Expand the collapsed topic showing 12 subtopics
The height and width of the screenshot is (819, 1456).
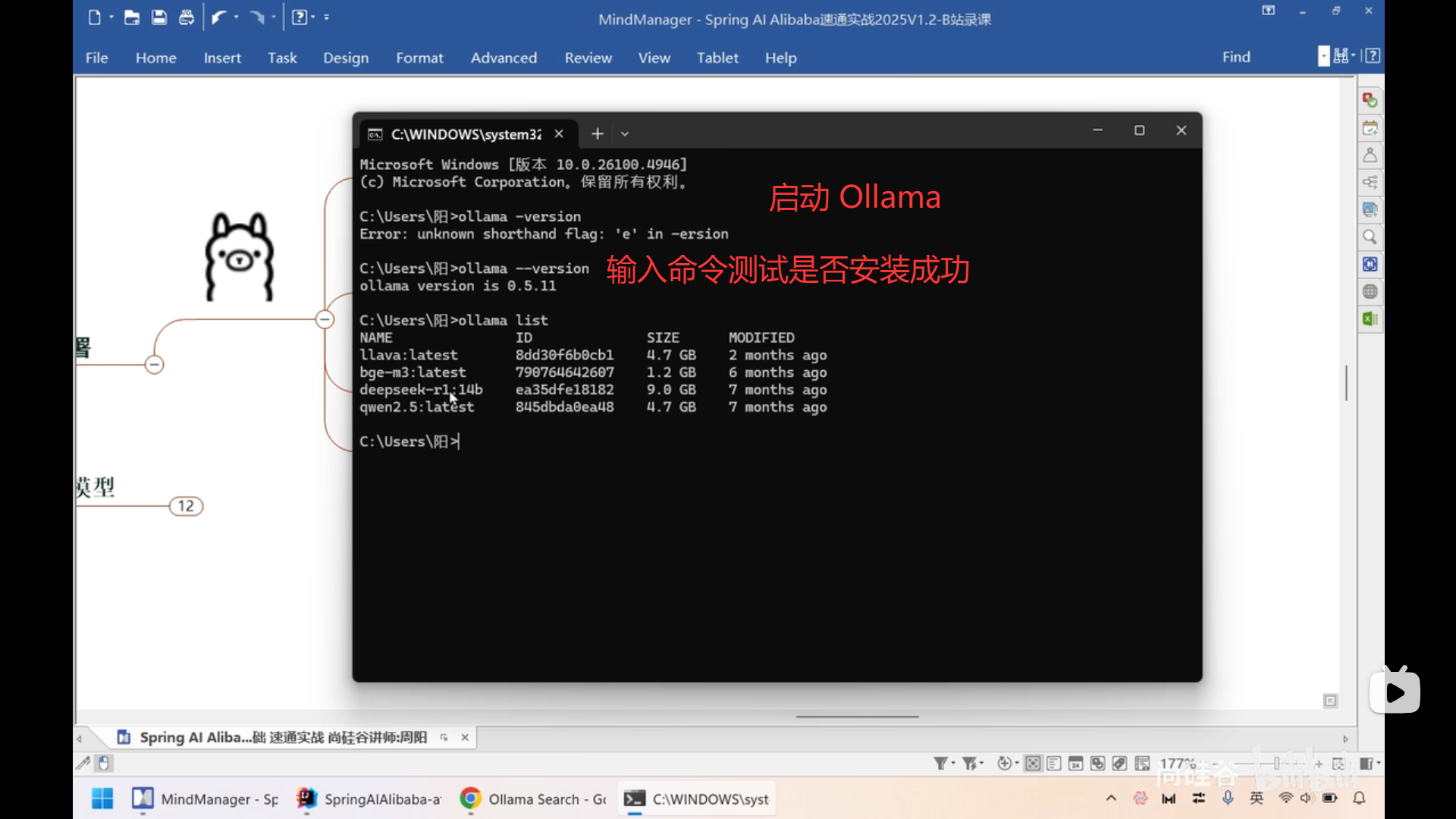pyautogui.click(x=186, y=506)
